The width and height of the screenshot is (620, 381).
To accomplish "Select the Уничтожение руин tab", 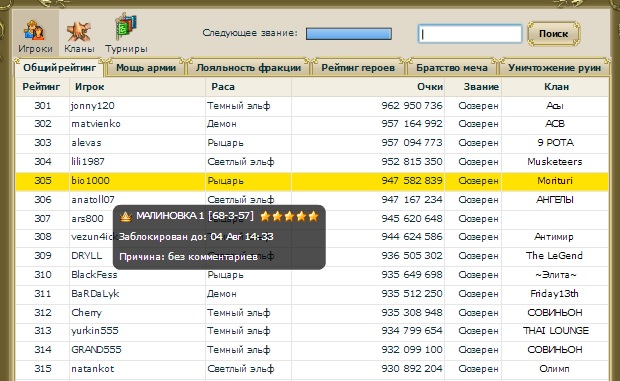I will click(554, 68).
